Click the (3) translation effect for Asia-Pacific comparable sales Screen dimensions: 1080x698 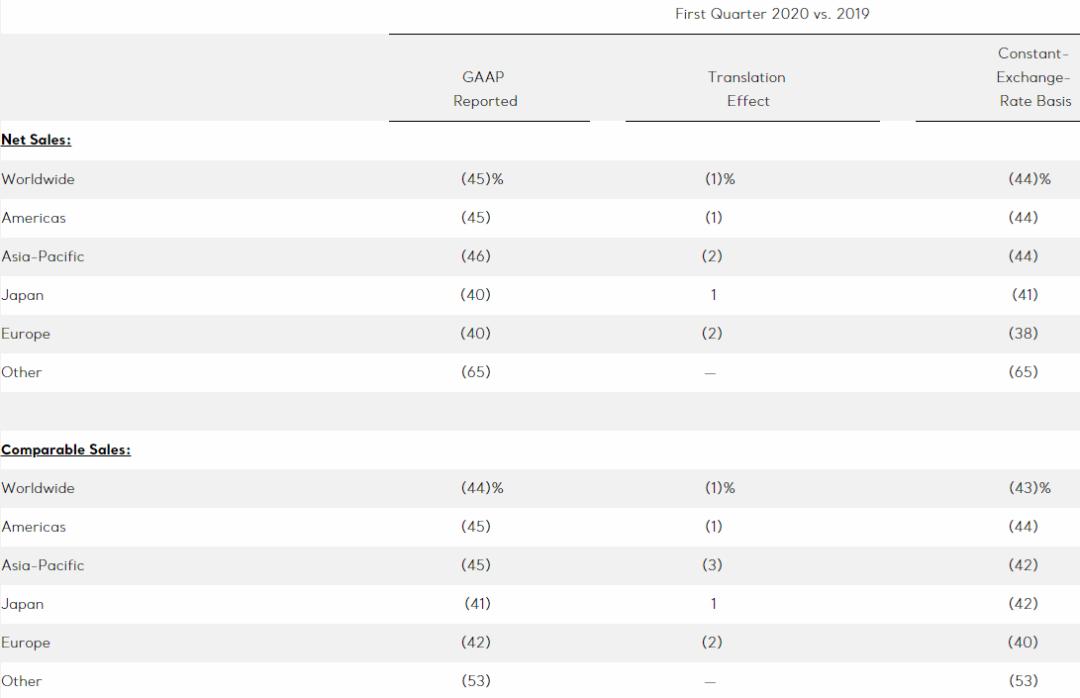(x=712, y=565)
